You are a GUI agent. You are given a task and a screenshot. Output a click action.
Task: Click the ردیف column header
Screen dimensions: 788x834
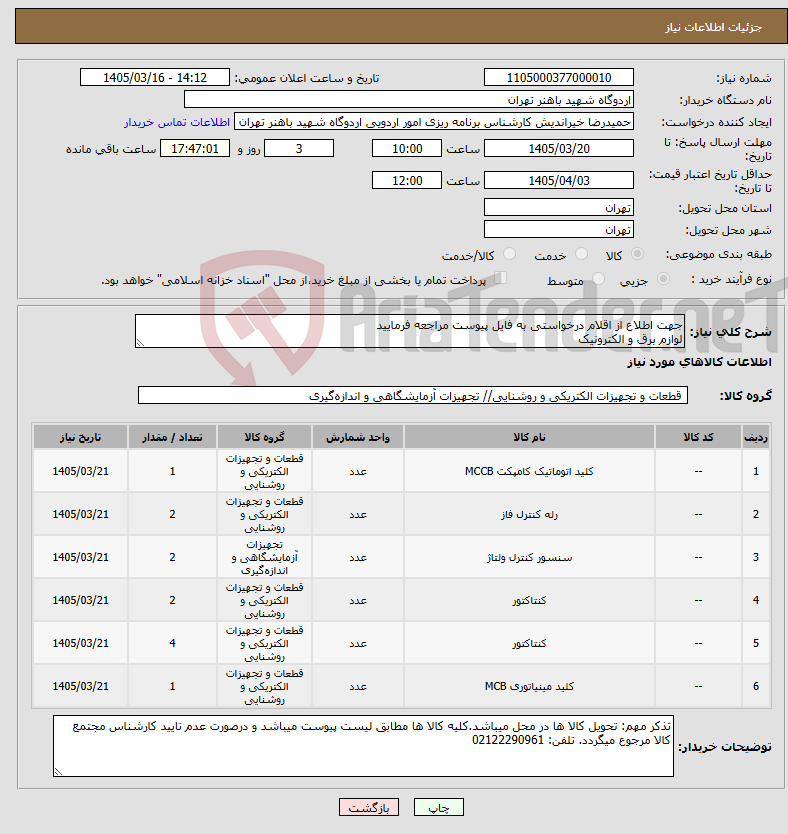(x=756, y=437)
